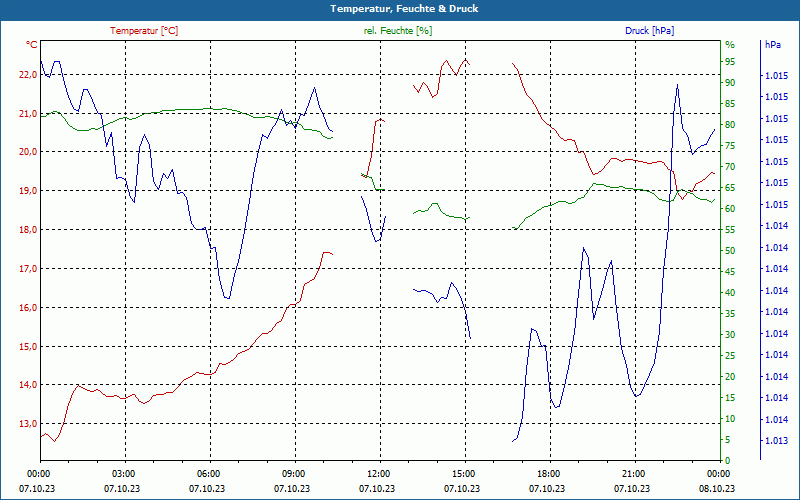Click the 15,0 temperature axis tick
Image resolution: width=800 pixels, height=500 pixels.
(28, 346)
